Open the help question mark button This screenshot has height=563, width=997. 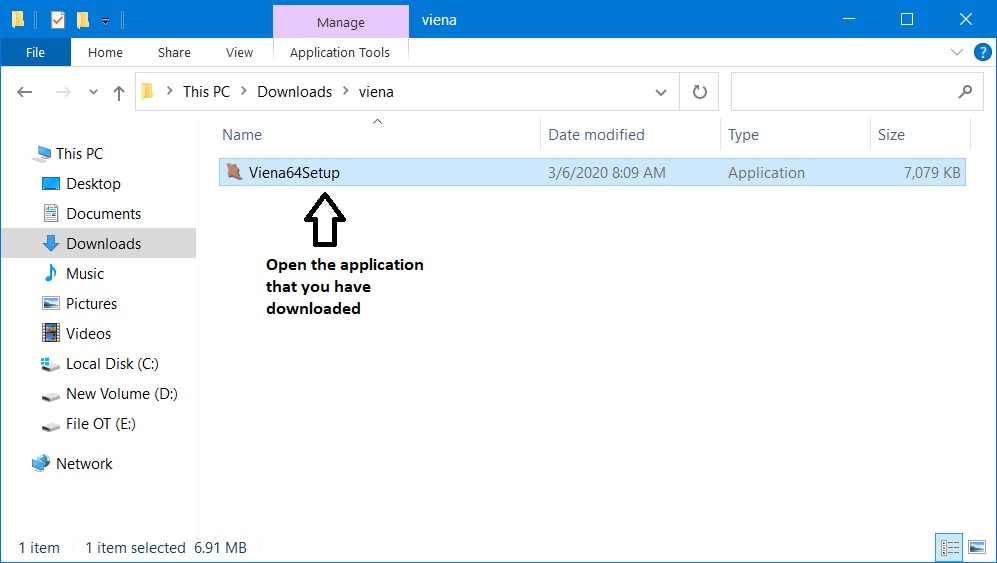tap(982, 52)
